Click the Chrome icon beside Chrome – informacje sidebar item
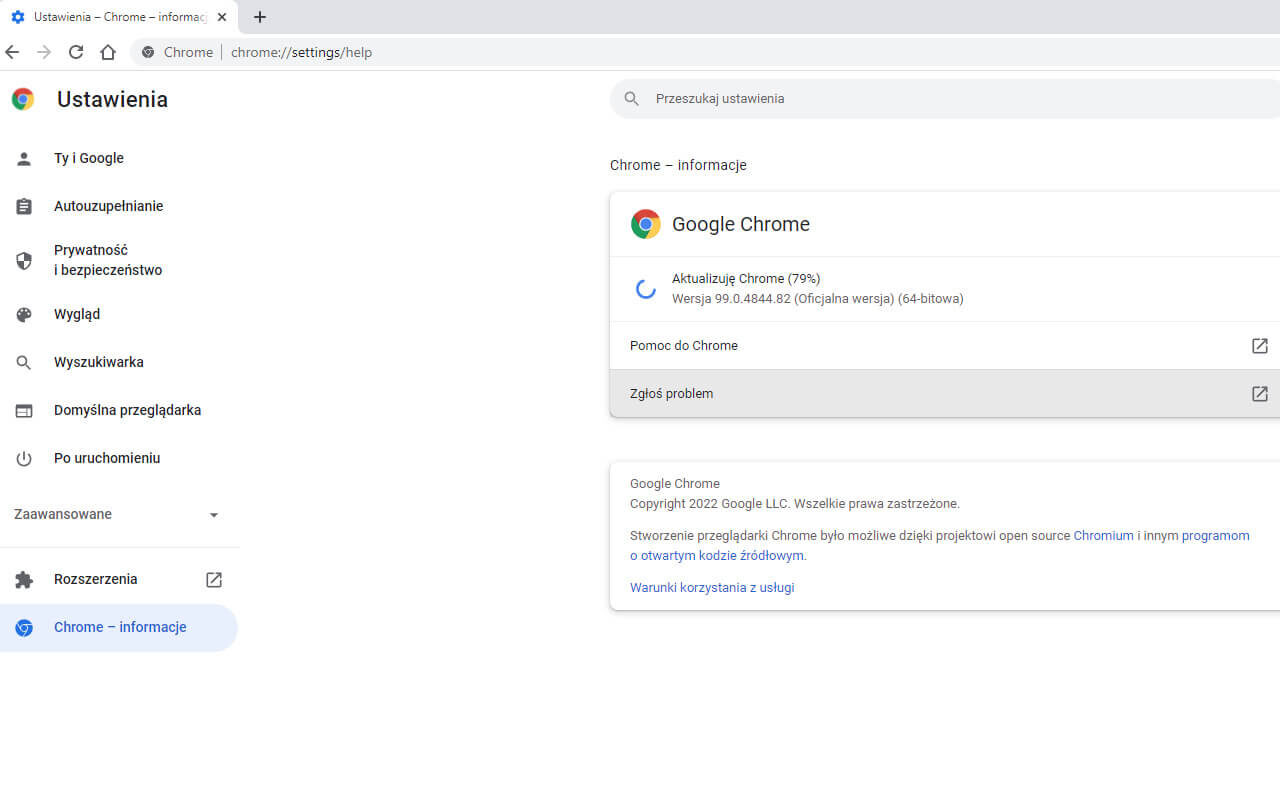This screenshot has width=1280, height=800. [x=24, y=628]
